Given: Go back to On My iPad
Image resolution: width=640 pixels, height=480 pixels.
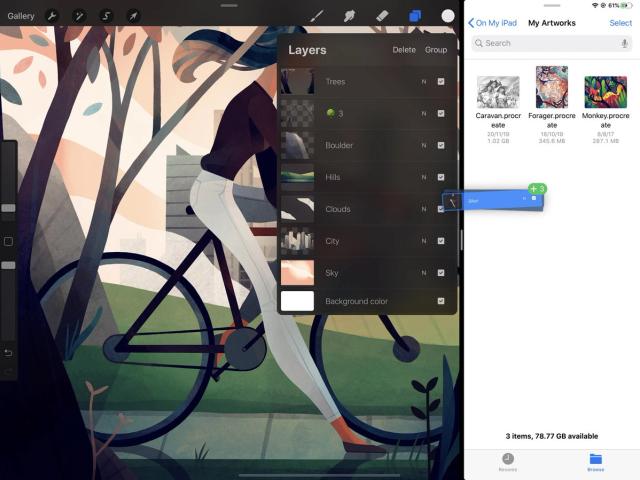Looking at the screenshot, I should tap(493, 23).
